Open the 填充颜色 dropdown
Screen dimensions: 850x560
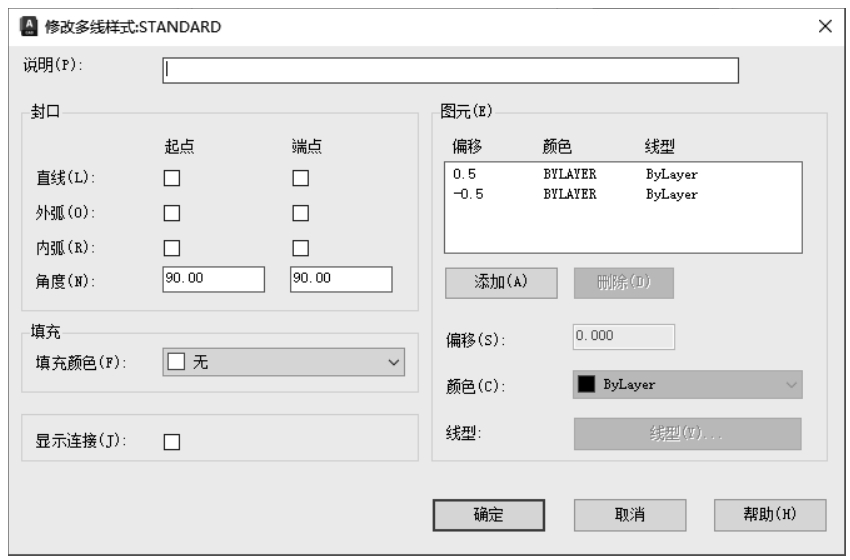pos(283,362)
